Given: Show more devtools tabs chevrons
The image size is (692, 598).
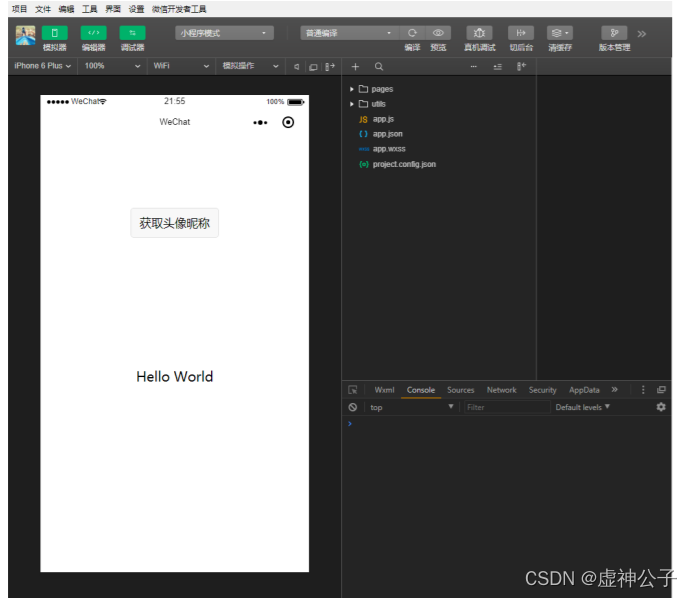Looking at the screenshot, I should (614, 390).
